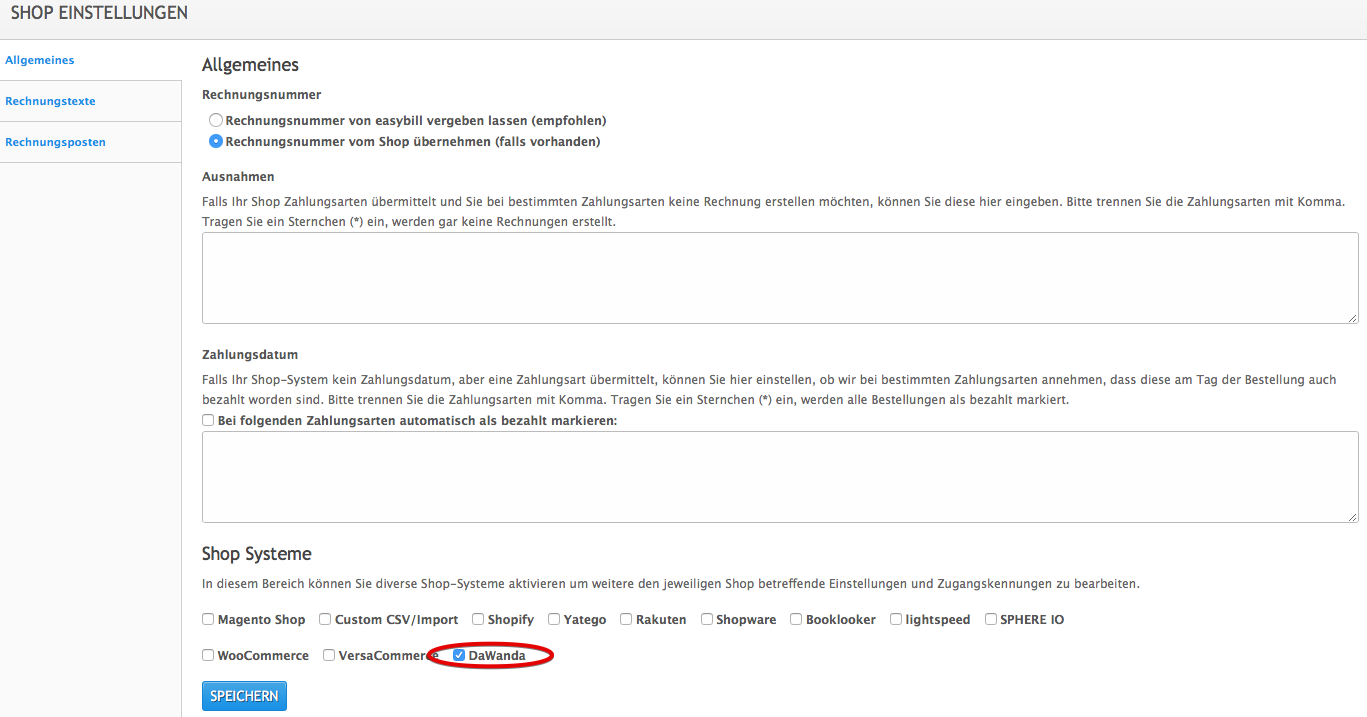1367x717 pixels.
Task: Check the Custom CSV/Import checkbox
Action: [x=325, y=619]
